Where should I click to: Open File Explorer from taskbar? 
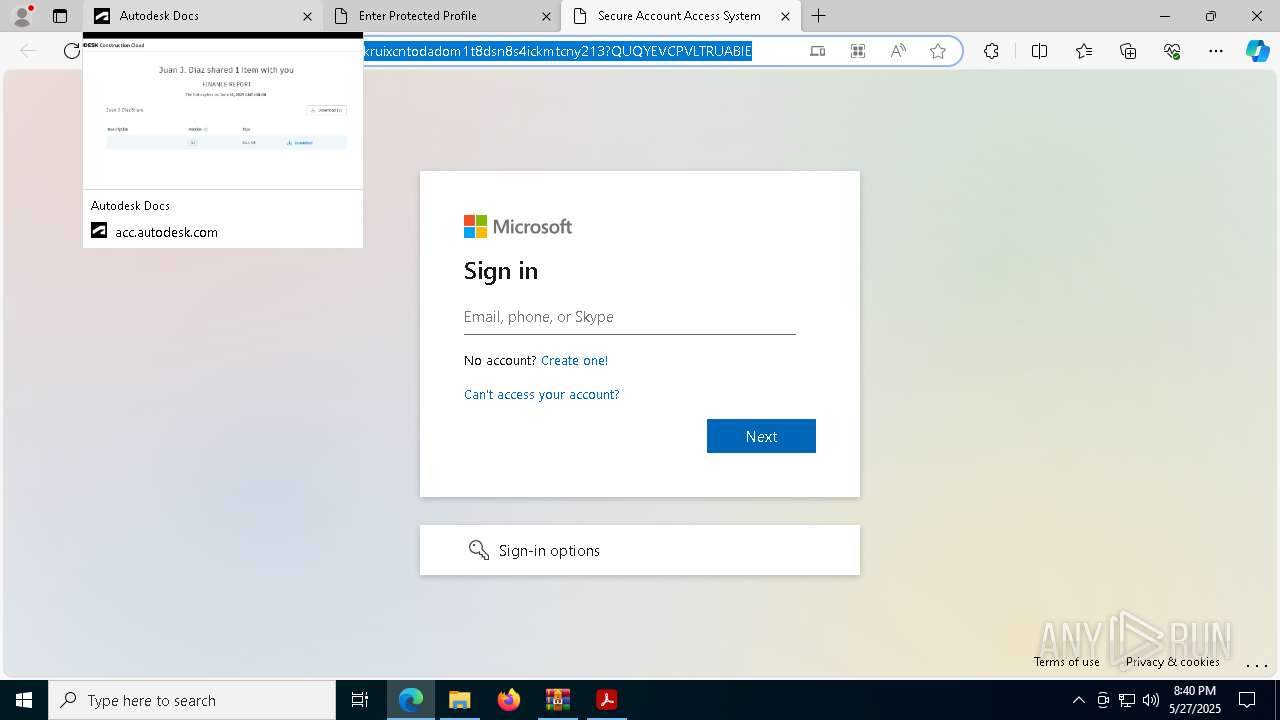pyautogui.click(x=459, y=700)
